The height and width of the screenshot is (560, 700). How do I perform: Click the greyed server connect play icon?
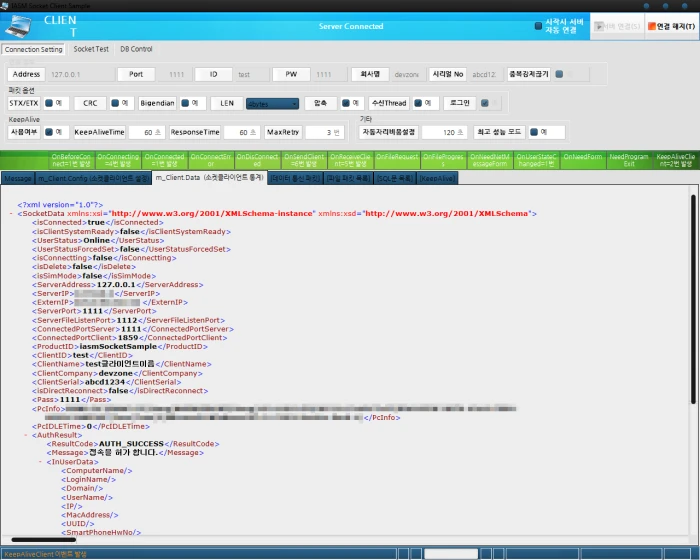point(599,26)
